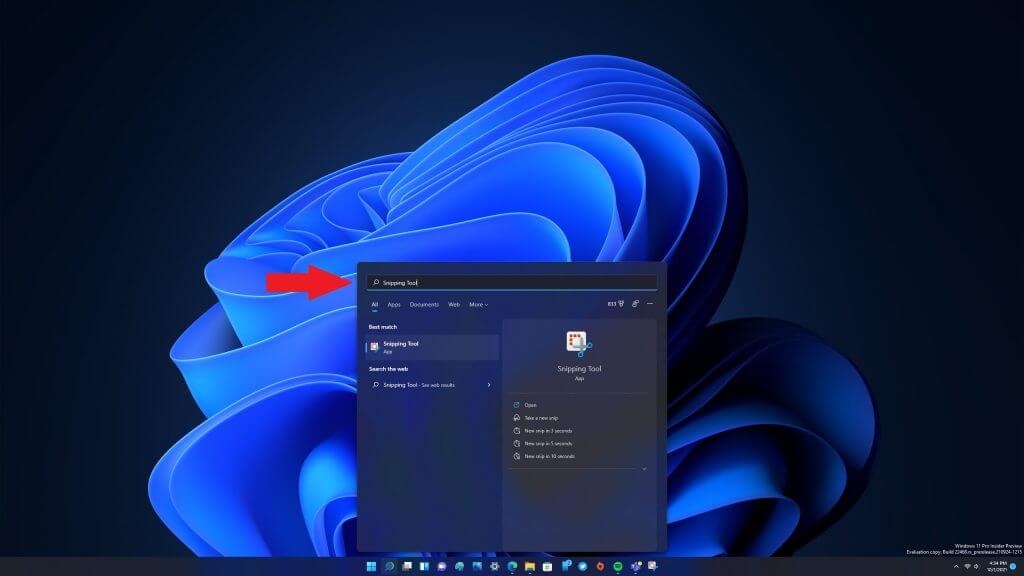
Task: Select the Web search filter
Action: click(x=454, y=304)
